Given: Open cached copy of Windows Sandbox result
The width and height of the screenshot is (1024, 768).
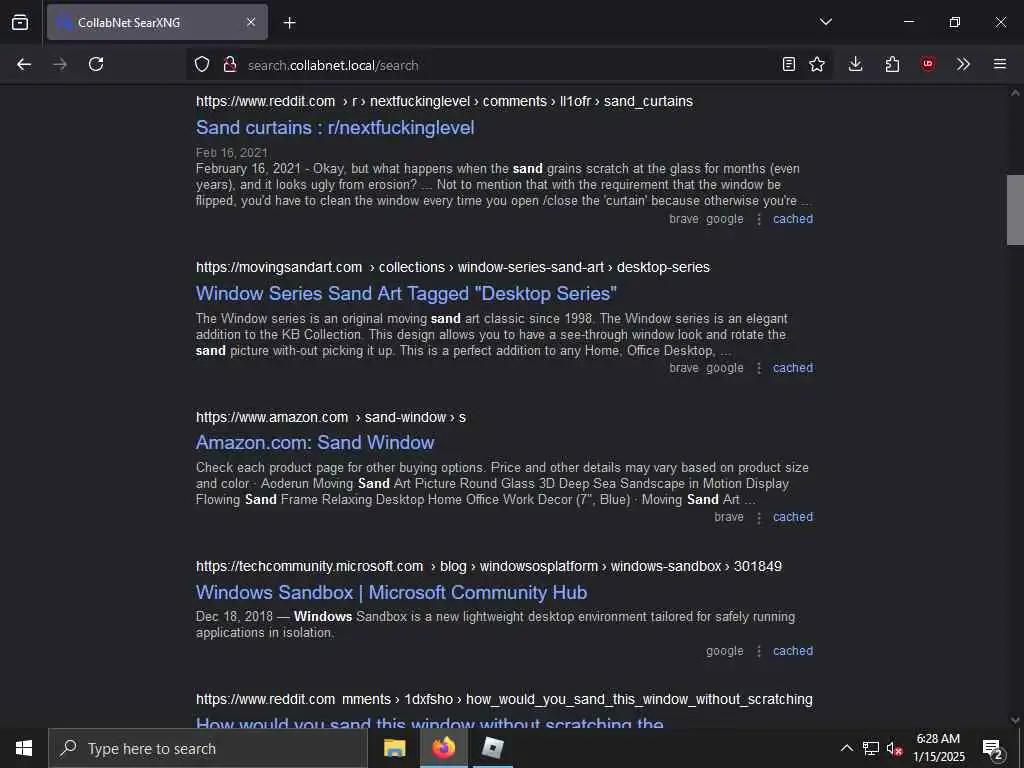Looking at the screenshot, I should point(793,650).
